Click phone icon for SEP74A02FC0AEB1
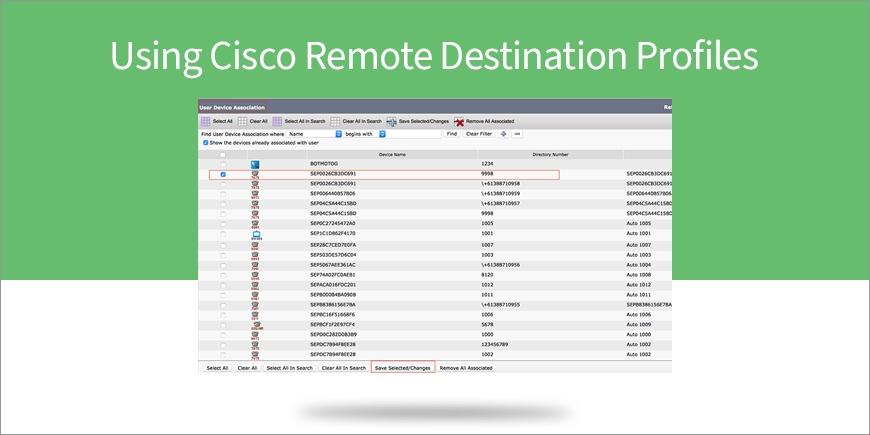This screenshot has height=435, width=870. pyautogui.click(x=255, y=275)
